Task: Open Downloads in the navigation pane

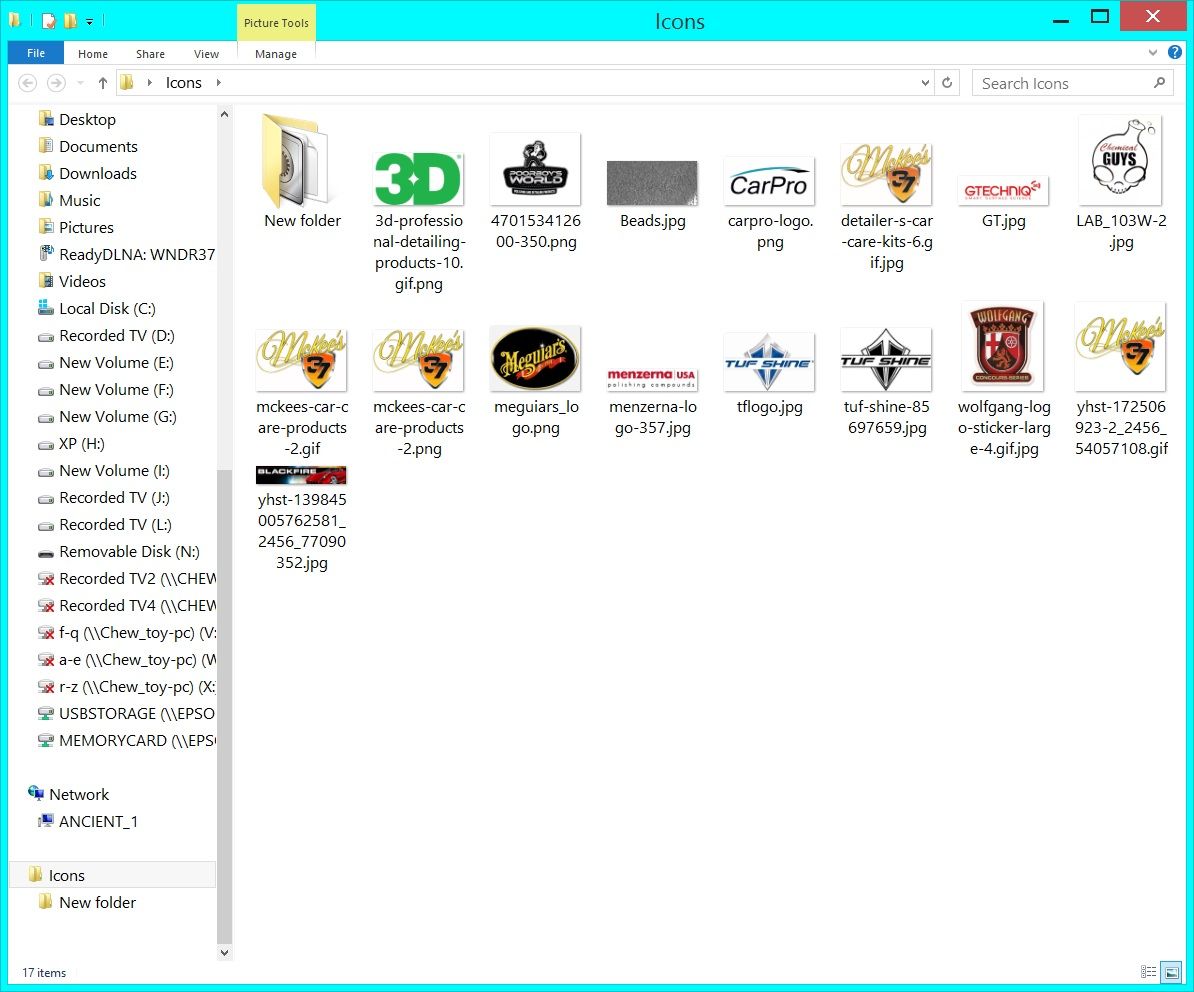Action: pyautogui.click(x=97, y=174)
